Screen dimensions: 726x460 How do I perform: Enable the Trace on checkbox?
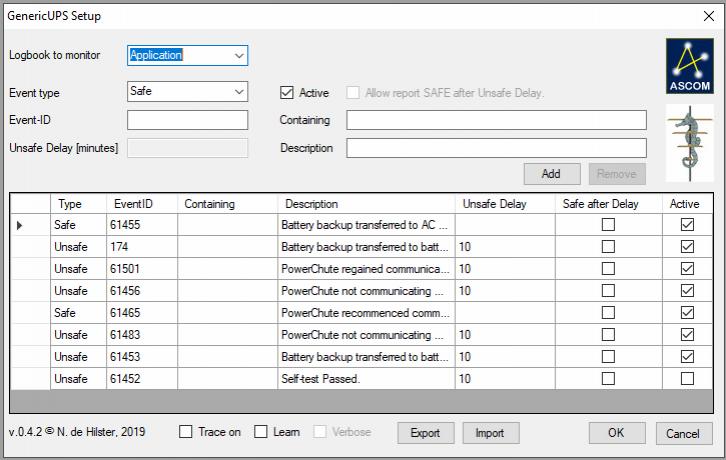pos(186,432)
